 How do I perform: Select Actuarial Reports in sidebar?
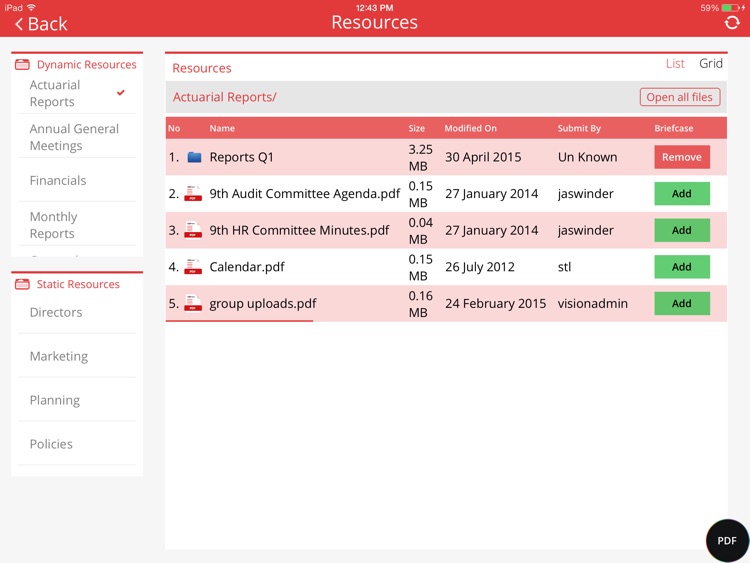(77, 93)
